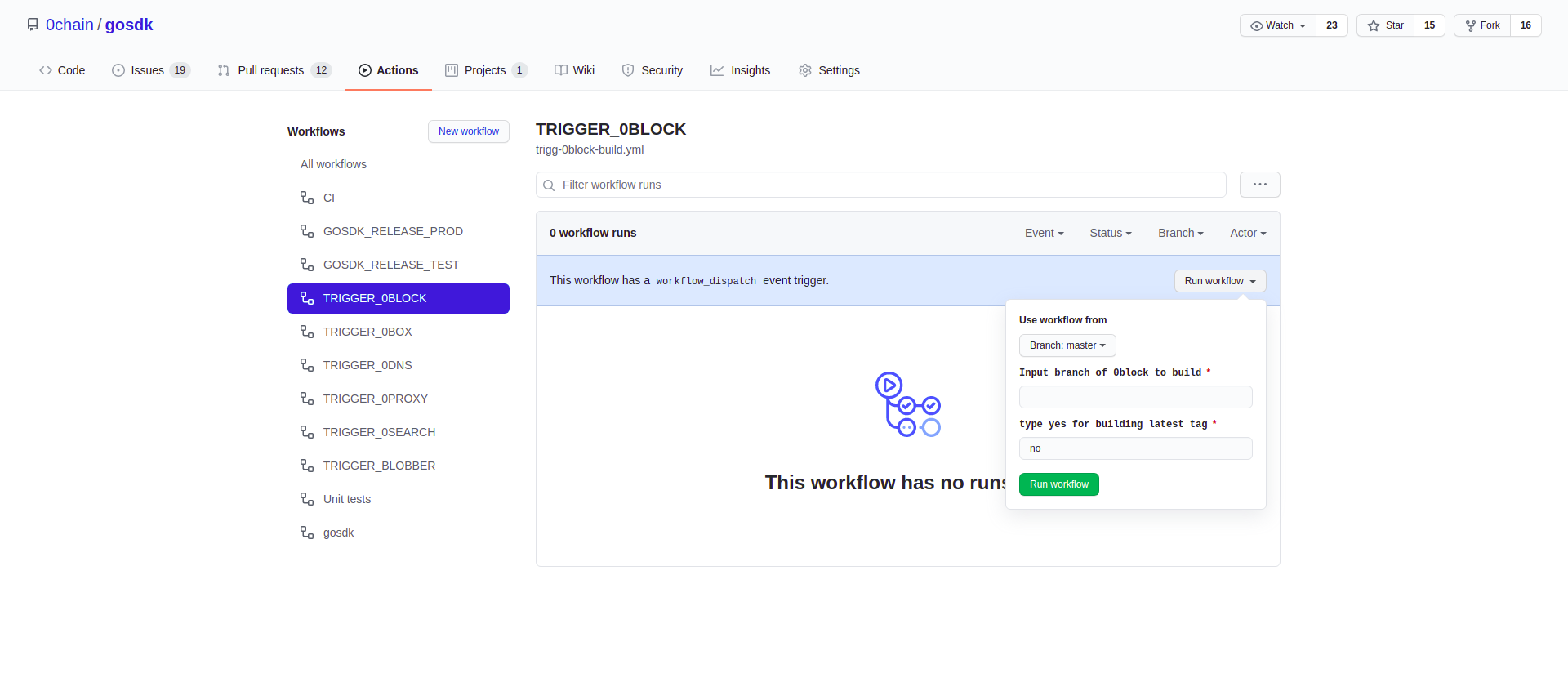The image size is (1568, 682).
Task: Go to the Pull requests tab
Action: [x=274, y=70]
